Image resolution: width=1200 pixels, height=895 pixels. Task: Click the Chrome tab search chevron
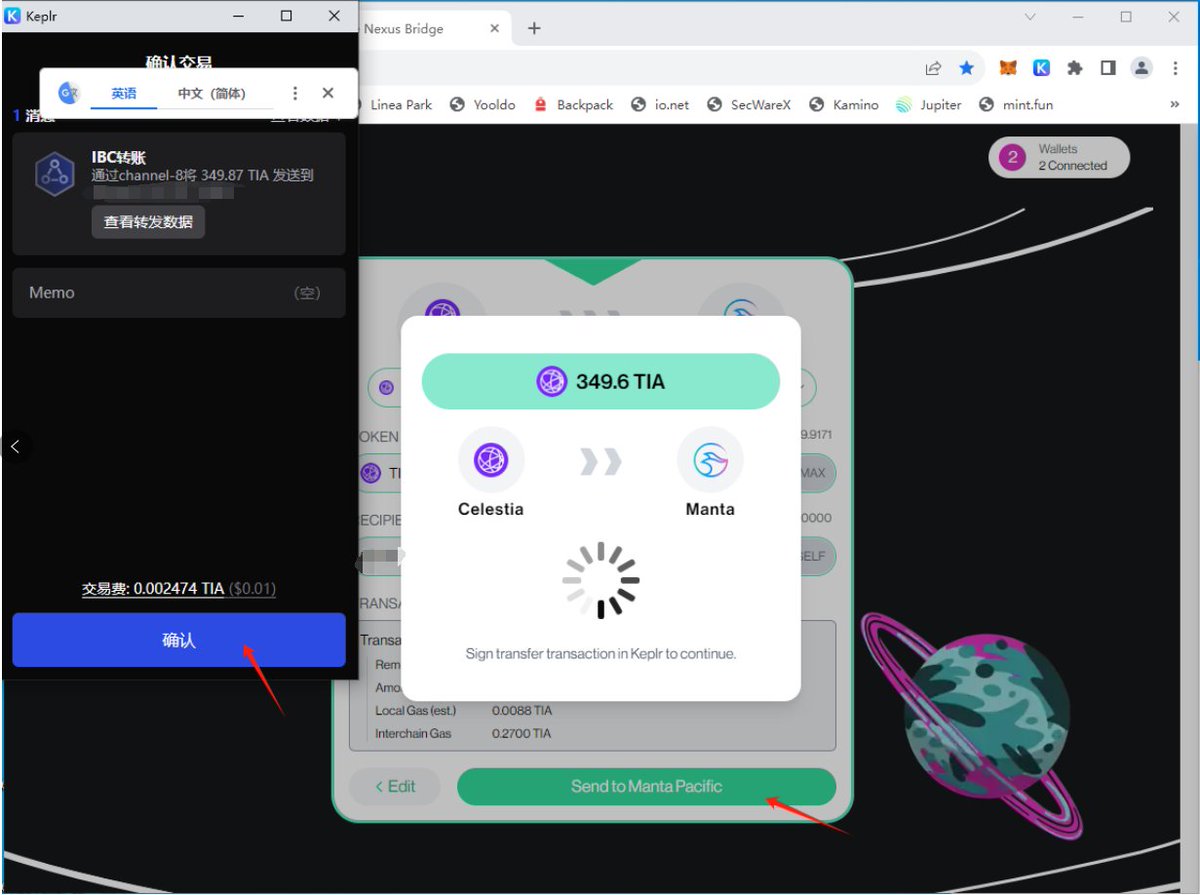(x=1030, y=17)
